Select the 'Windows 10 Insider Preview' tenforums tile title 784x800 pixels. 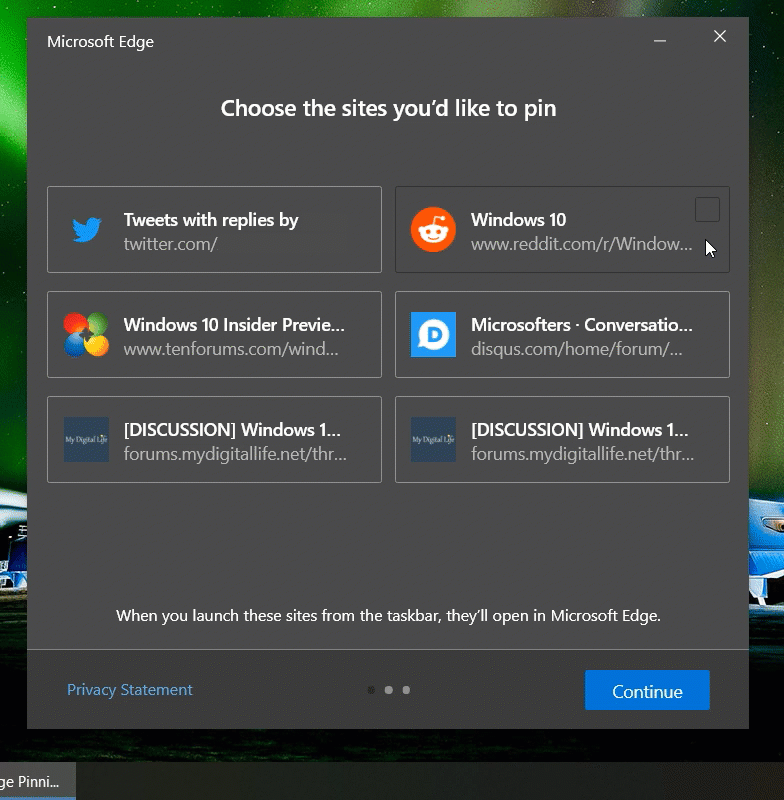pyautogui.click(x=234, y=325)
